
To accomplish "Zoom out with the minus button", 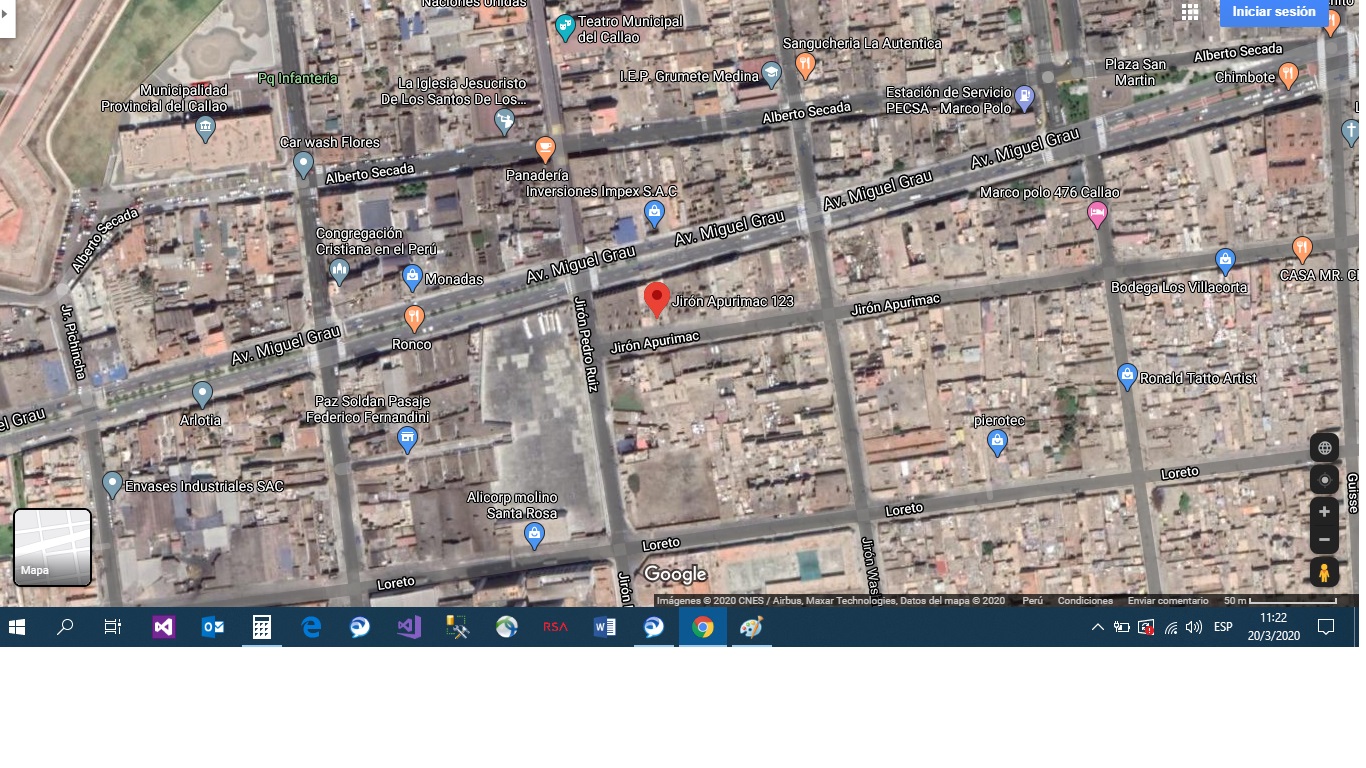I will (x=1324, y=540).
